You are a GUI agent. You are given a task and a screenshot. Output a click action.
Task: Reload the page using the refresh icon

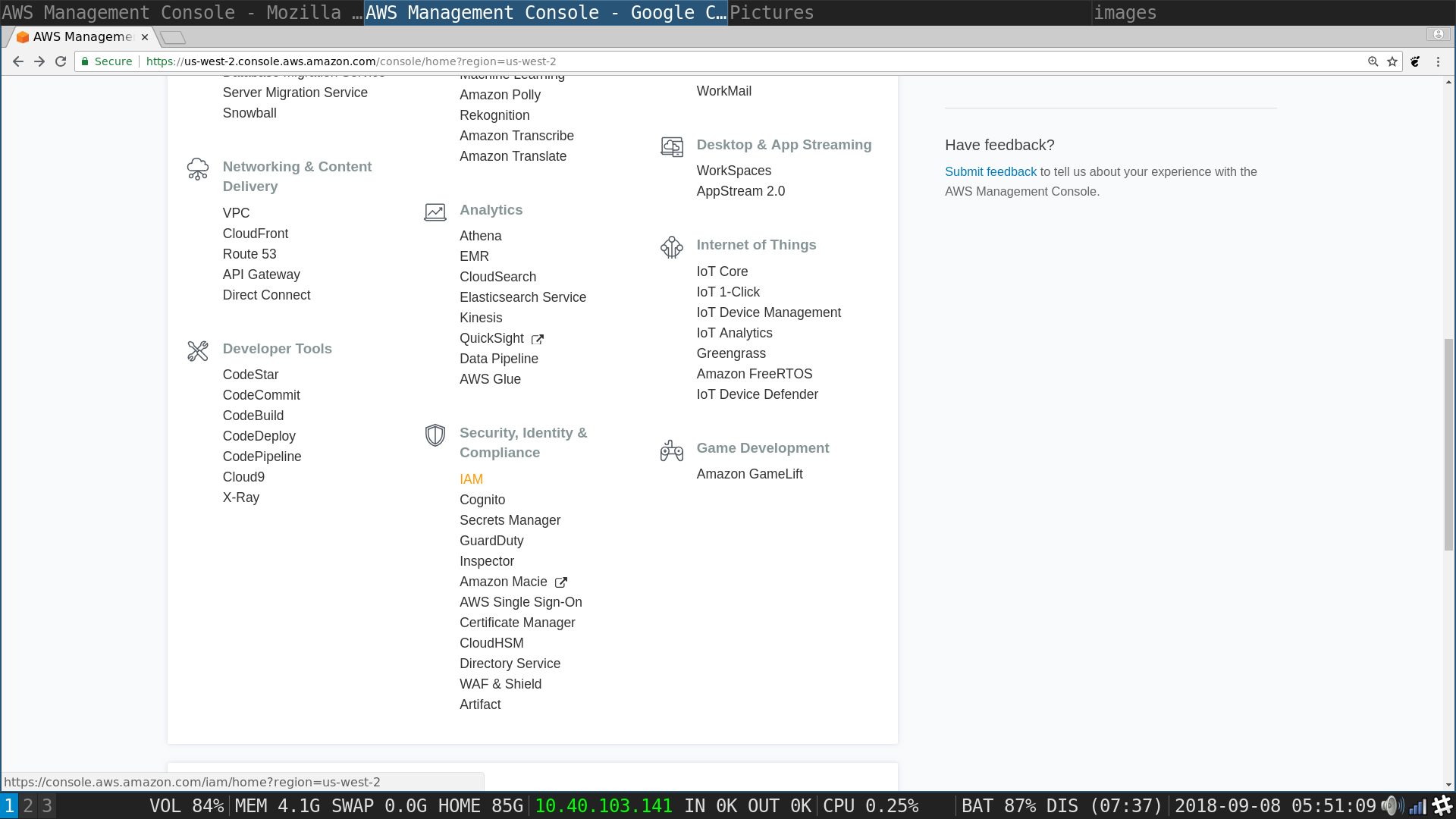tap(61, 61)
